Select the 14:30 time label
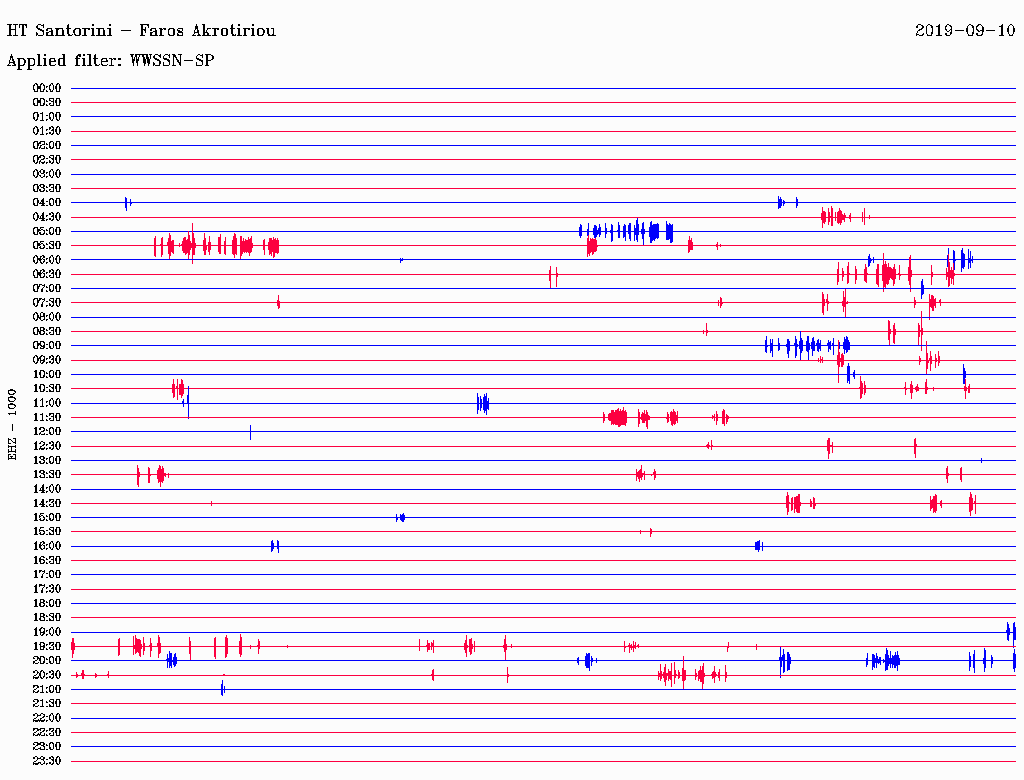 click(46, 503)
